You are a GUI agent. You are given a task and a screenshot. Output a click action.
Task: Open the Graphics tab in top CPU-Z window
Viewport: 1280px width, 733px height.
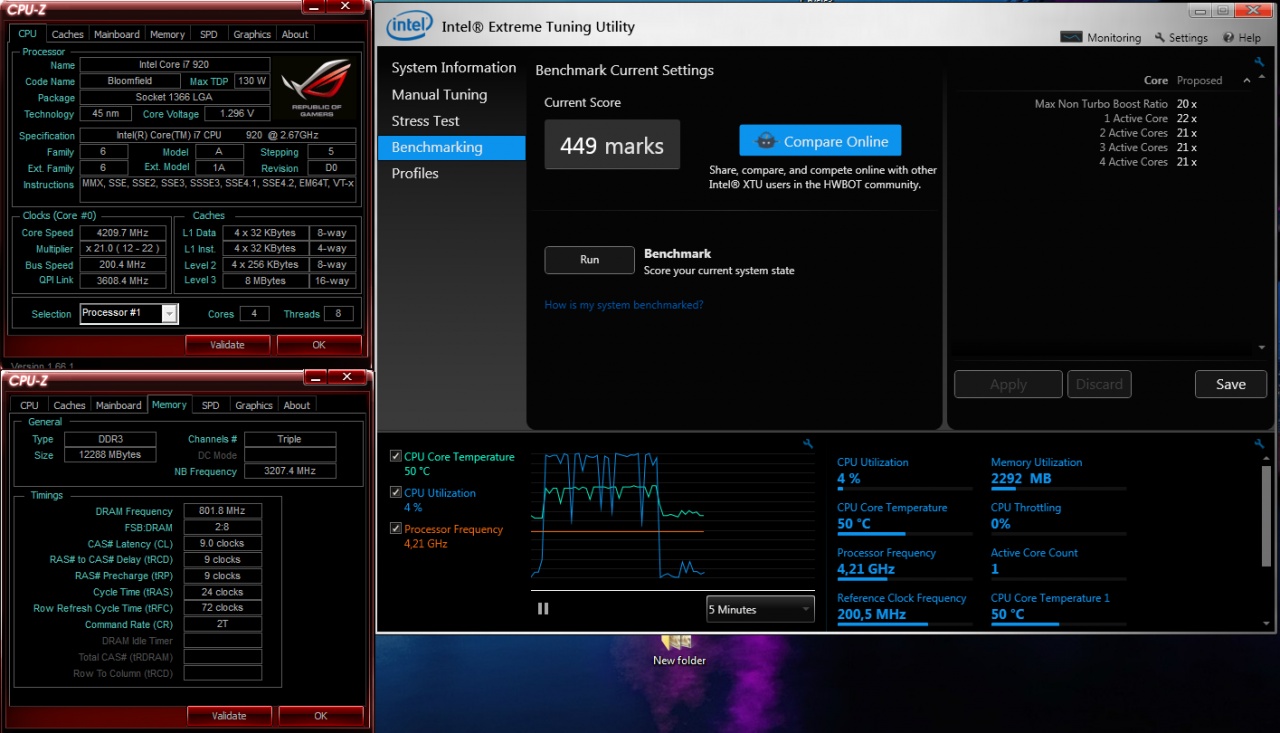pos(252,34)
